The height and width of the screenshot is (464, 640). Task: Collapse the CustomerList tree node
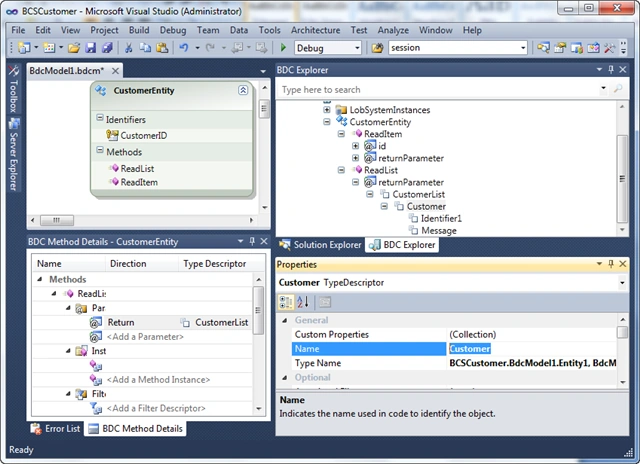click(x=370, y=194)
